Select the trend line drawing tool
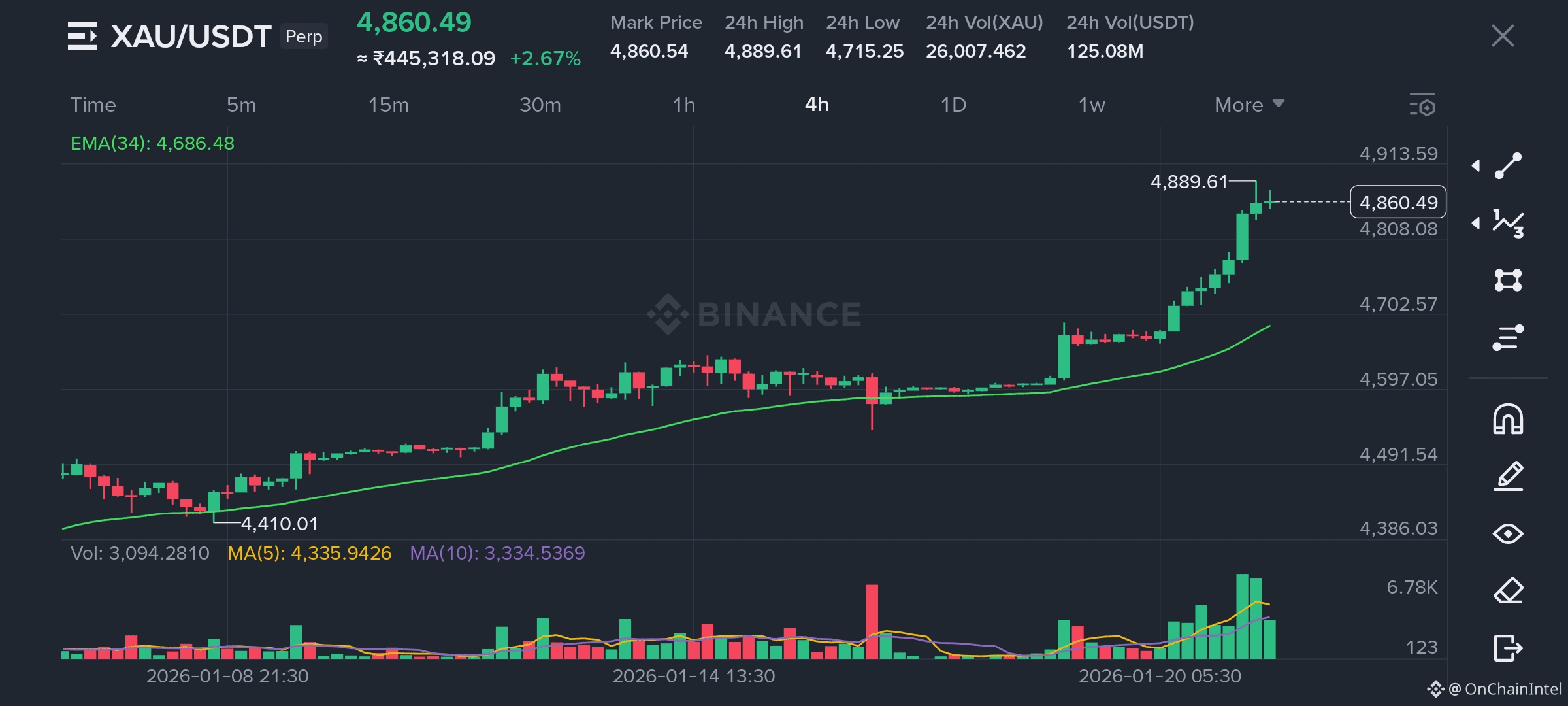1568x706 pixels. click(1508, 166)
